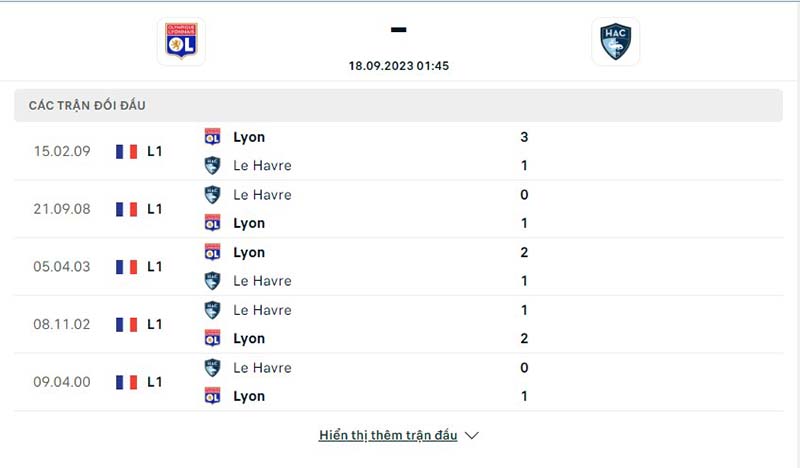Viewport: 800px width, 468px height.
Task: Click the large Le Havre HAC crest in header
Action: (x=615, y=41)
